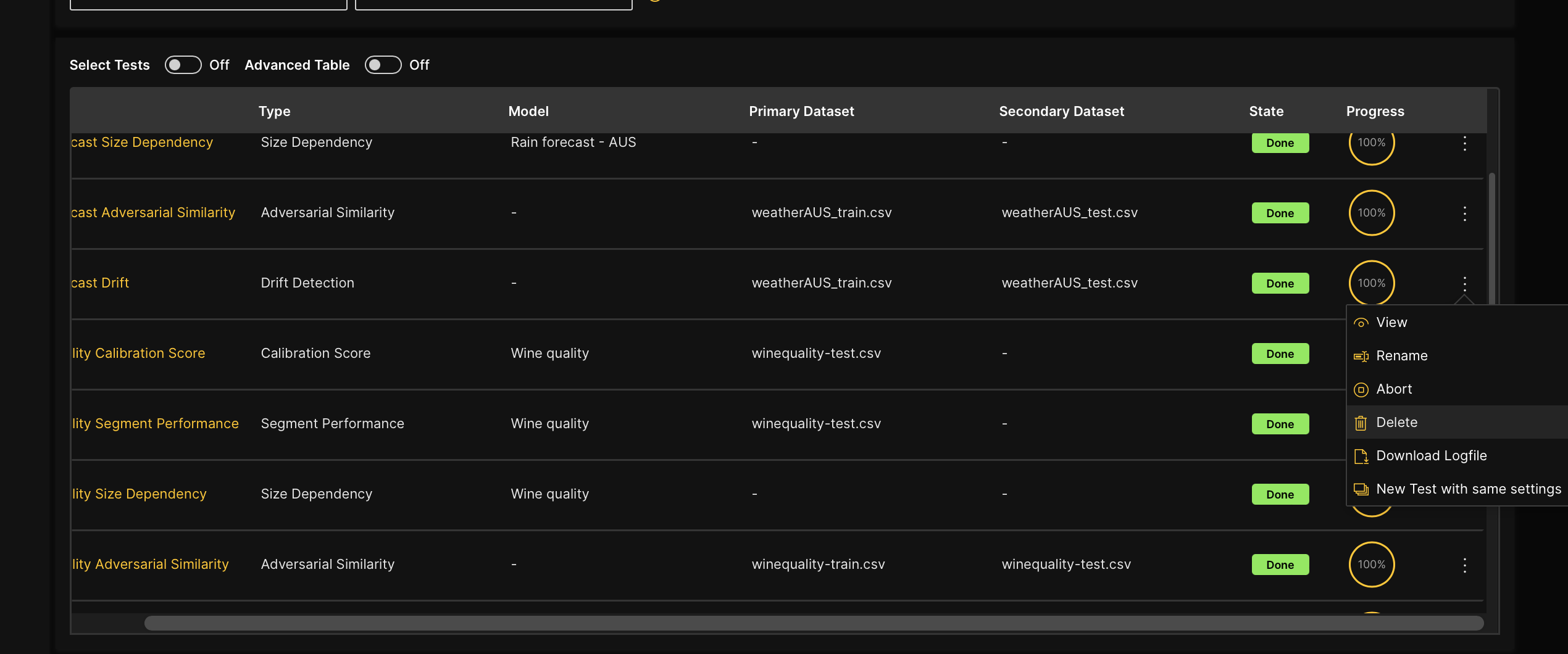Screen dimensions: 1568x654
Task: Click the horizontal table scrollbar
Action: (x=813, y=623)
